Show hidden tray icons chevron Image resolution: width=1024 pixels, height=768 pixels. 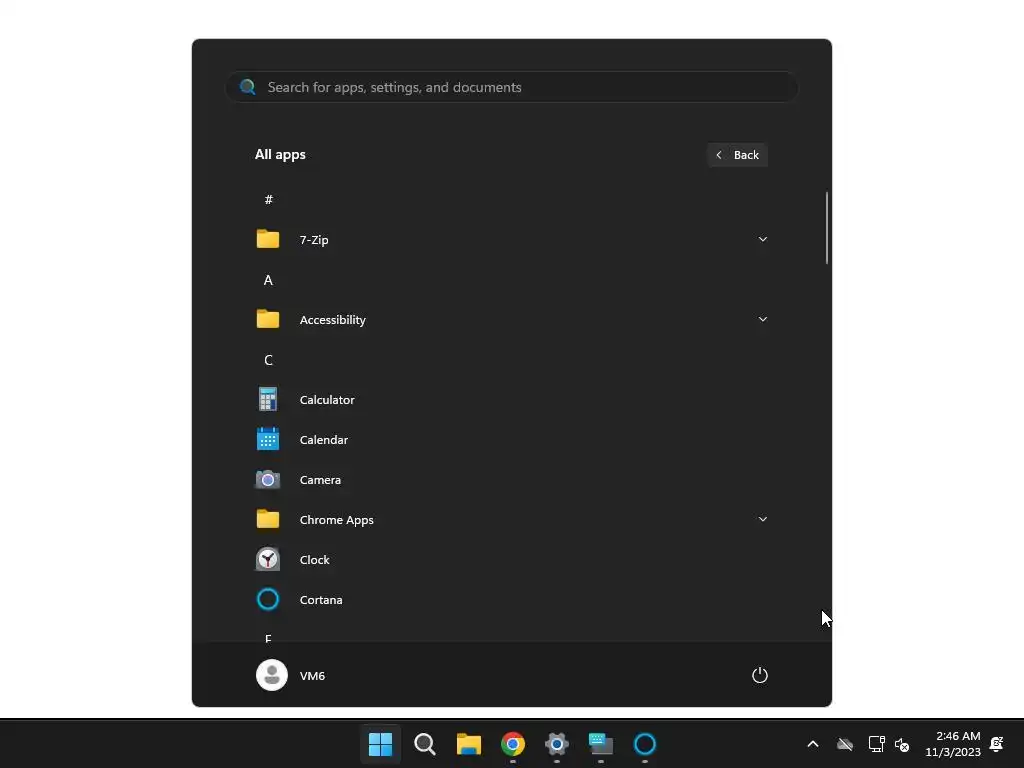click(x=813, y=744)
